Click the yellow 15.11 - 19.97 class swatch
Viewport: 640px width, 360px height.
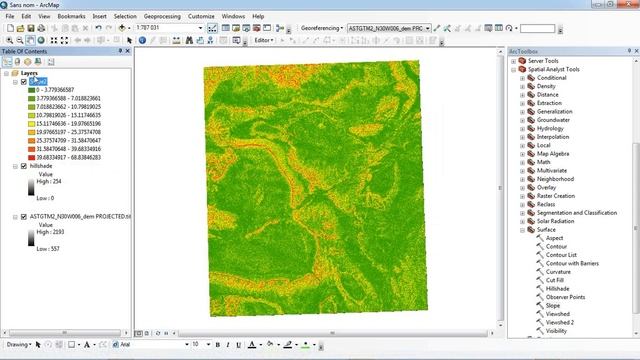(x=31, y=124)
